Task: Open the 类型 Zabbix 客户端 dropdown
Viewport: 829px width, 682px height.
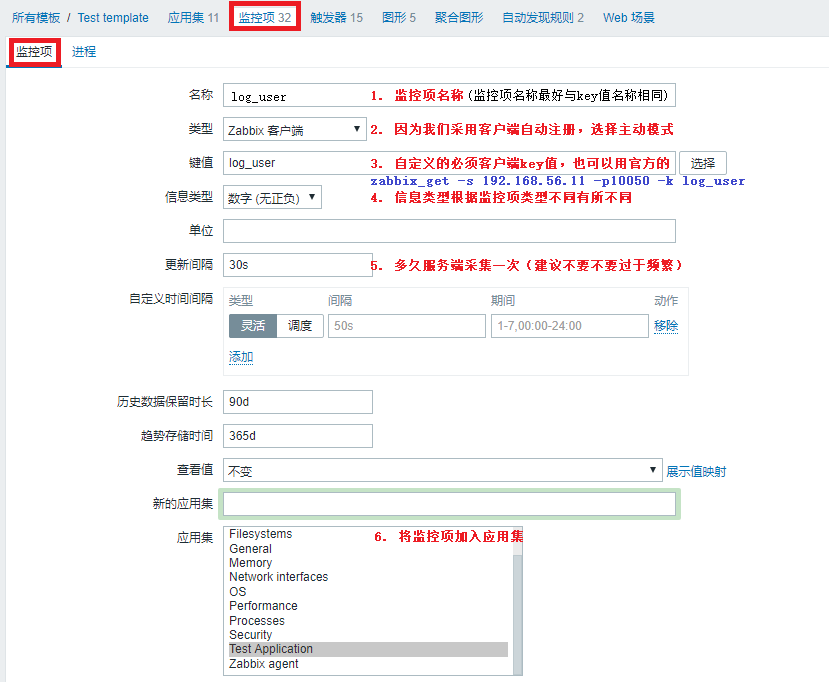Action: coord(294,130)
